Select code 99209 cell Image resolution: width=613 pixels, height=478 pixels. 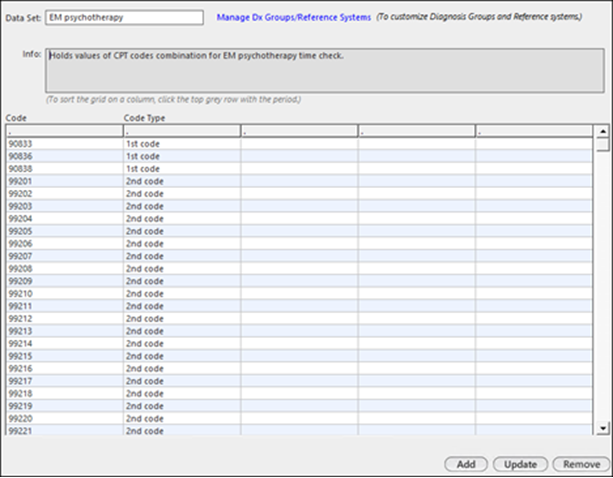click(65, 281)
